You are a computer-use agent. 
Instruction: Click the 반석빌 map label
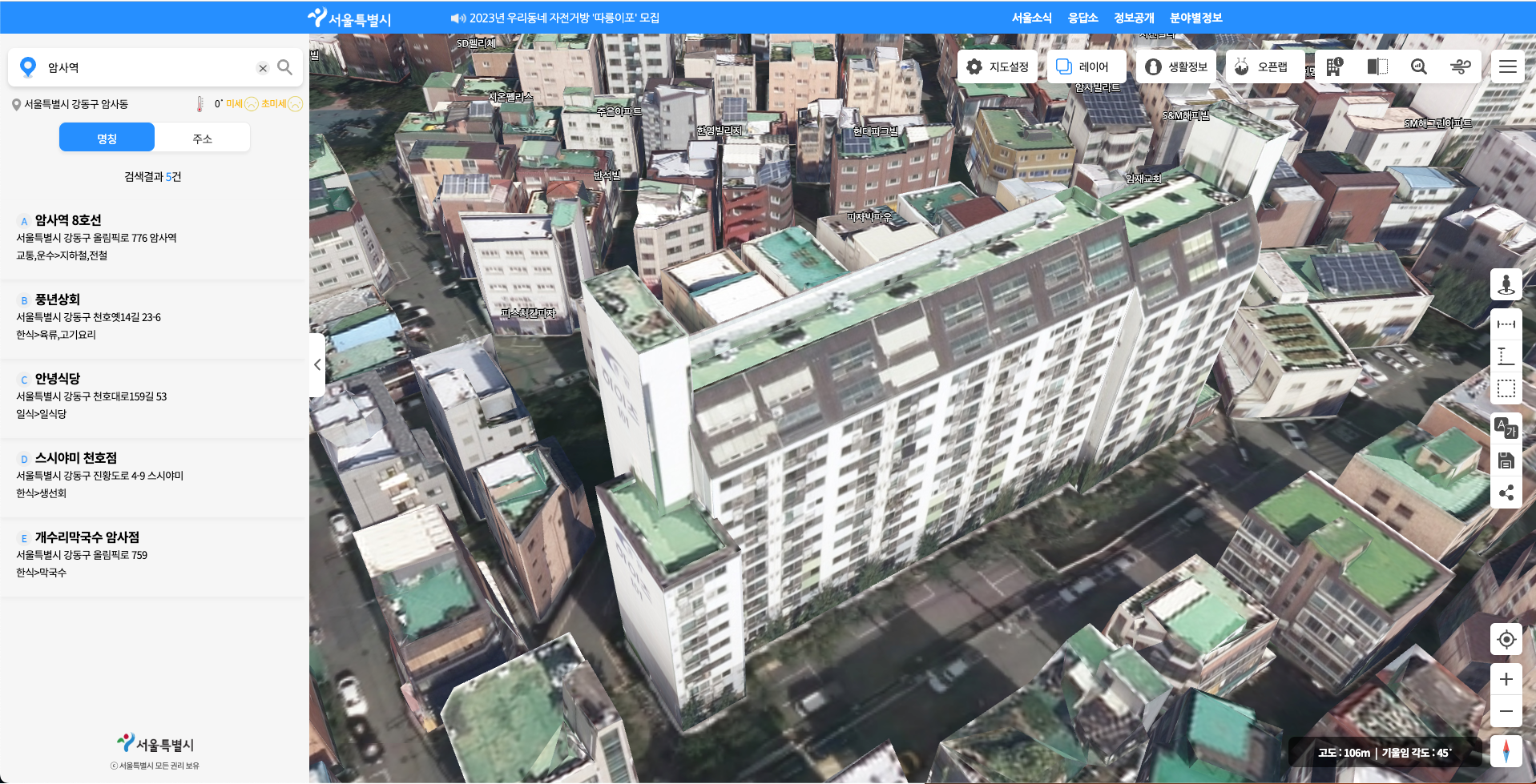[x=607, y=175]
